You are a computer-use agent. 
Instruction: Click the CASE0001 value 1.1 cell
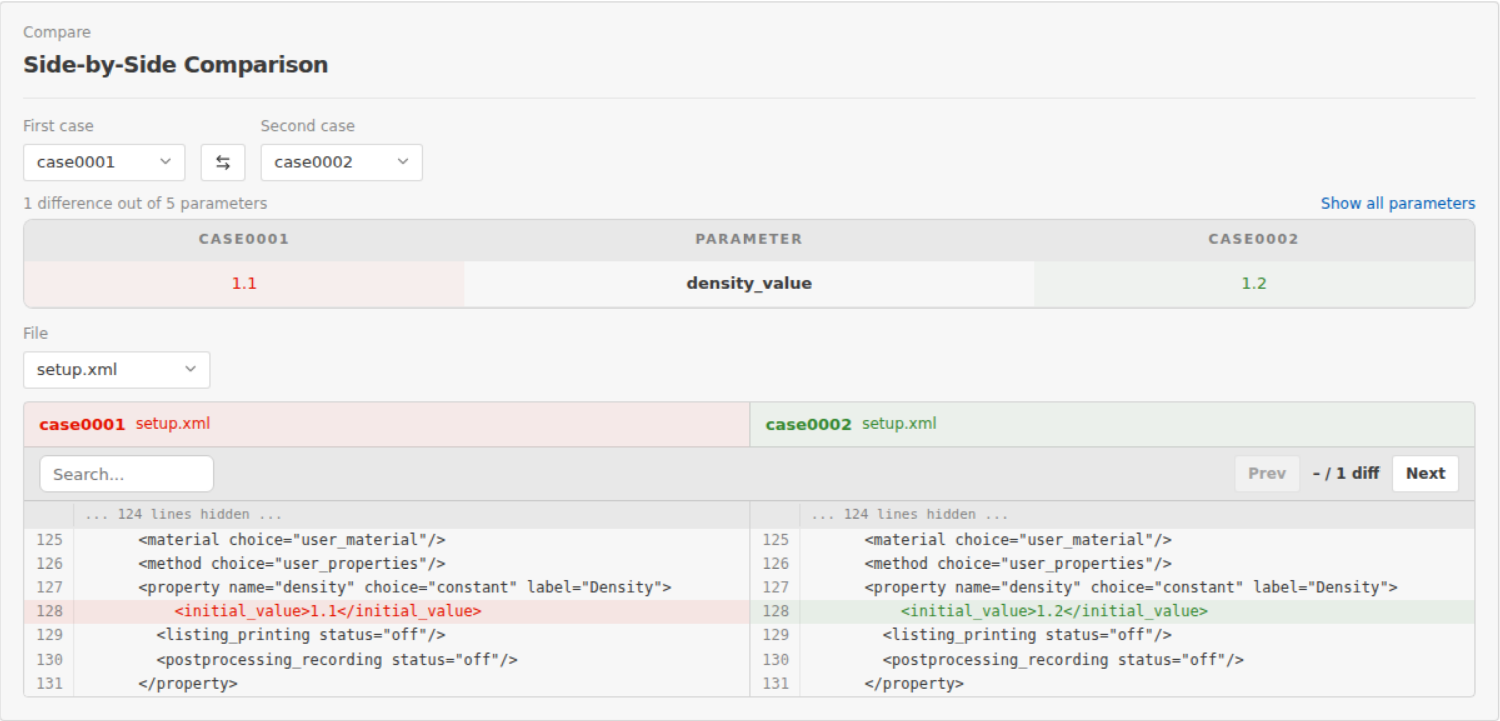click(x=244, y=284)
